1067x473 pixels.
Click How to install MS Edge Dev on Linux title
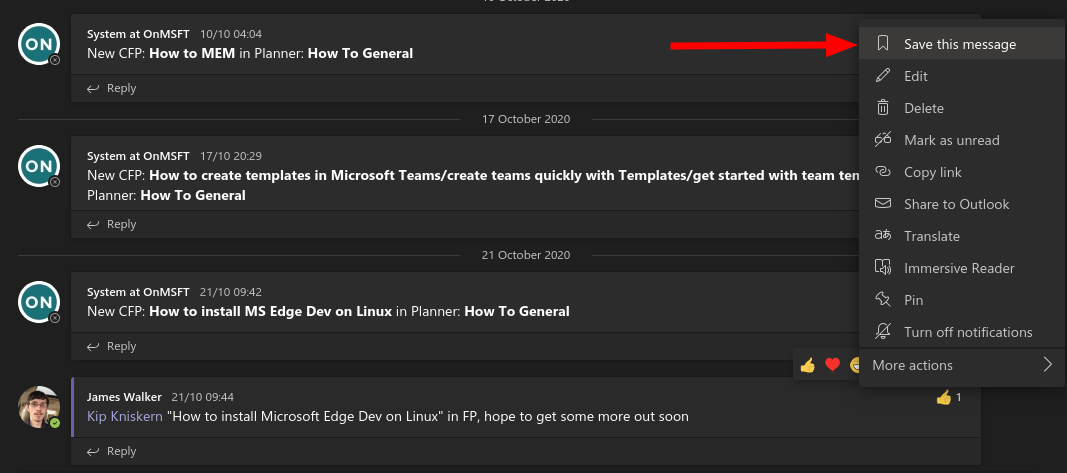(270, 311)
